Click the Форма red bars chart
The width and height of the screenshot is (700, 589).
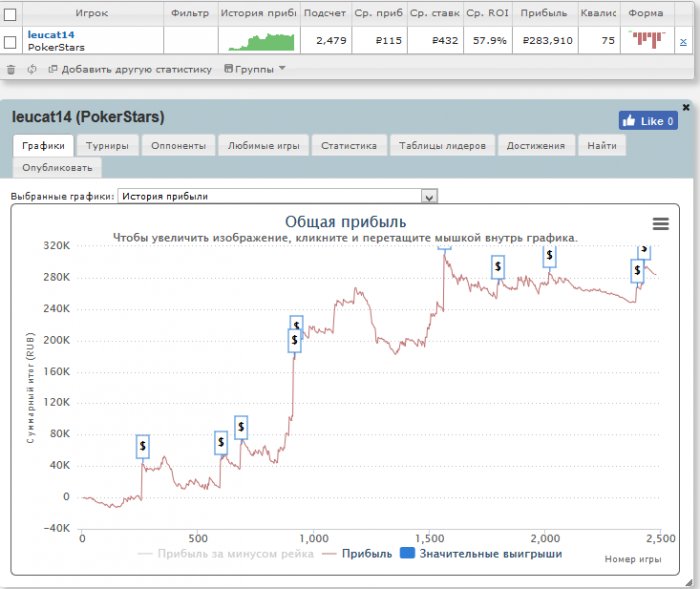coord(647,39)
